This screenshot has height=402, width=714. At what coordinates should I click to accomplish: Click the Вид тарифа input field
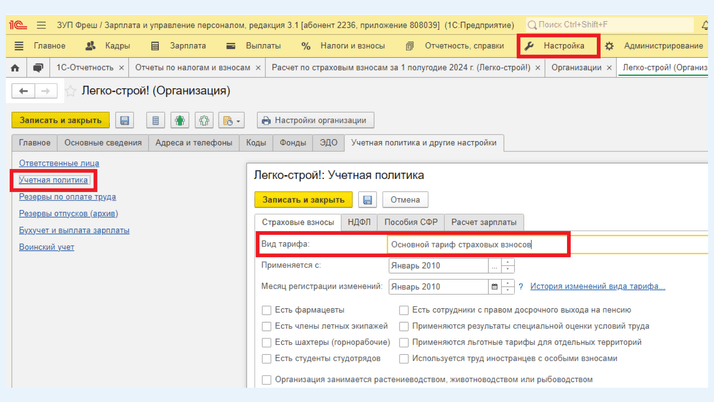click(546, 244)
